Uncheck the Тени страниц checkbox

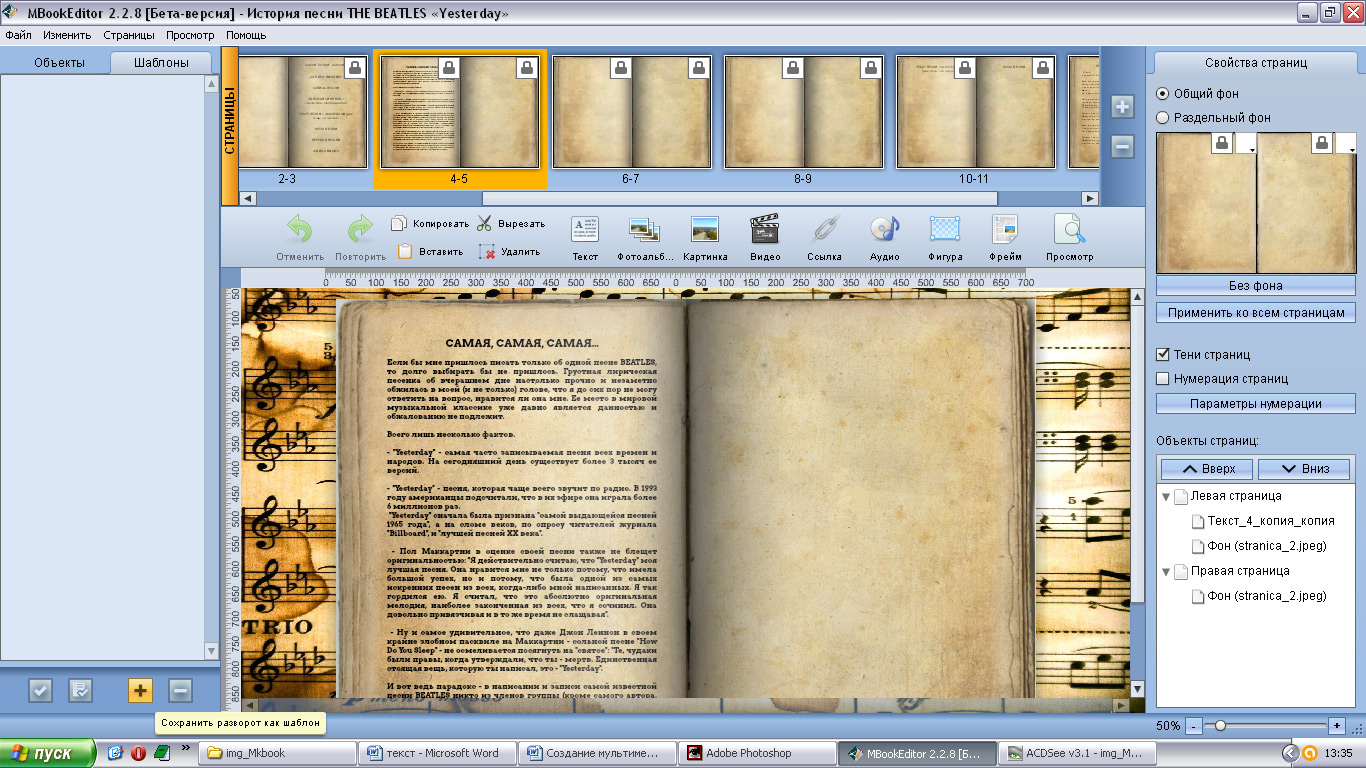click(1162, 354)
